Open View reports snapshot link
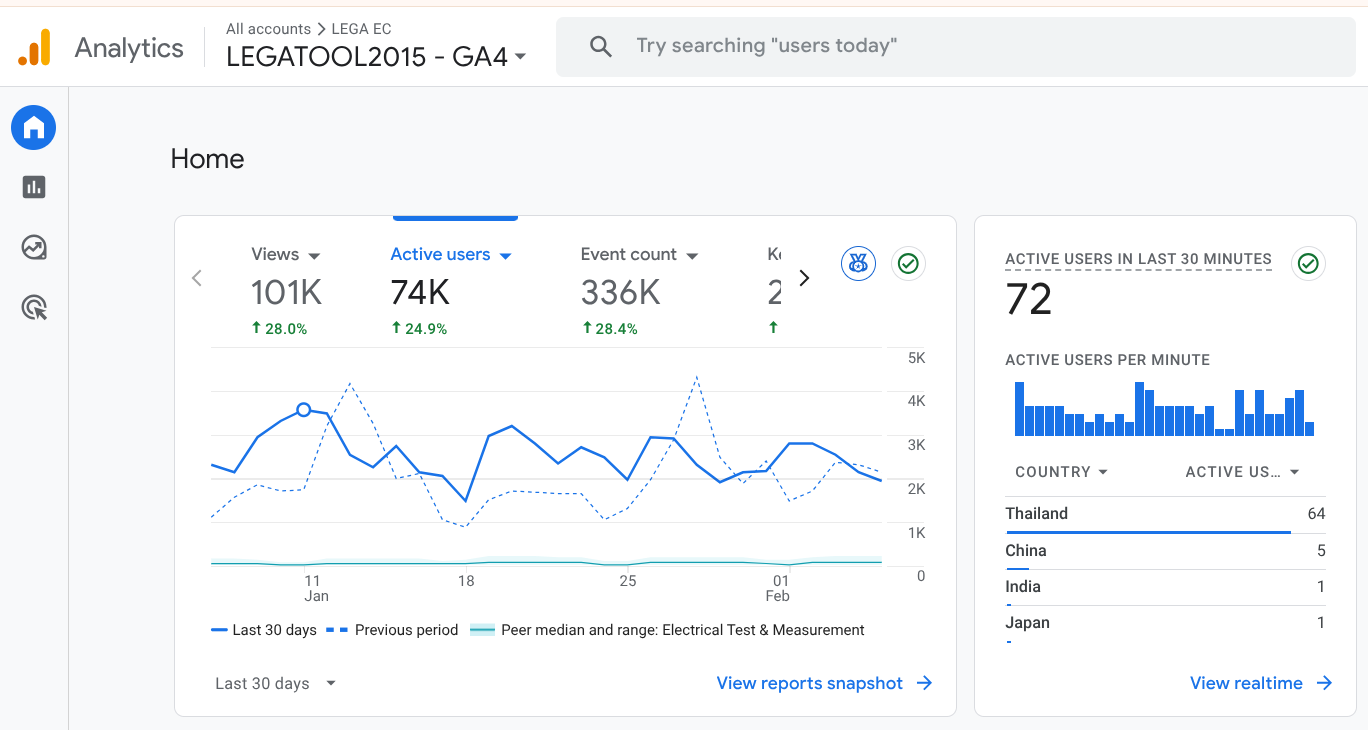 [x=824, y=684]
